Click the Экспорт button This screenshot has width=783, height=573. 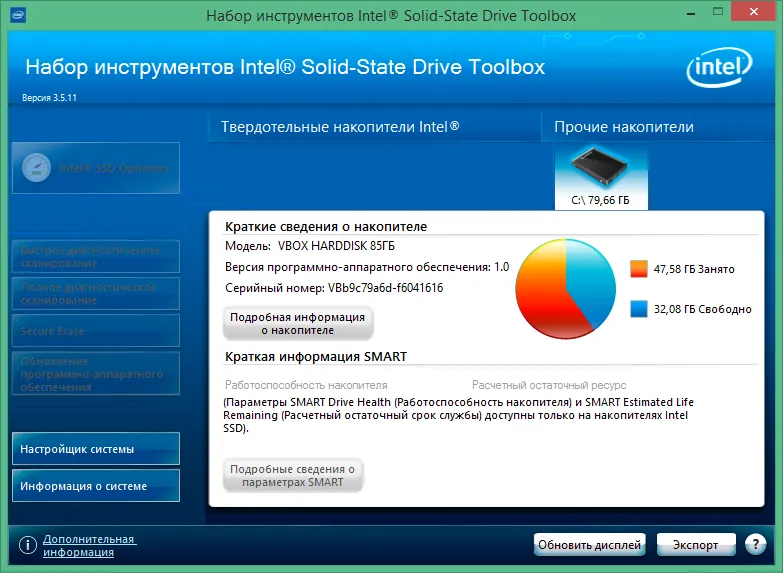point(696,545)
